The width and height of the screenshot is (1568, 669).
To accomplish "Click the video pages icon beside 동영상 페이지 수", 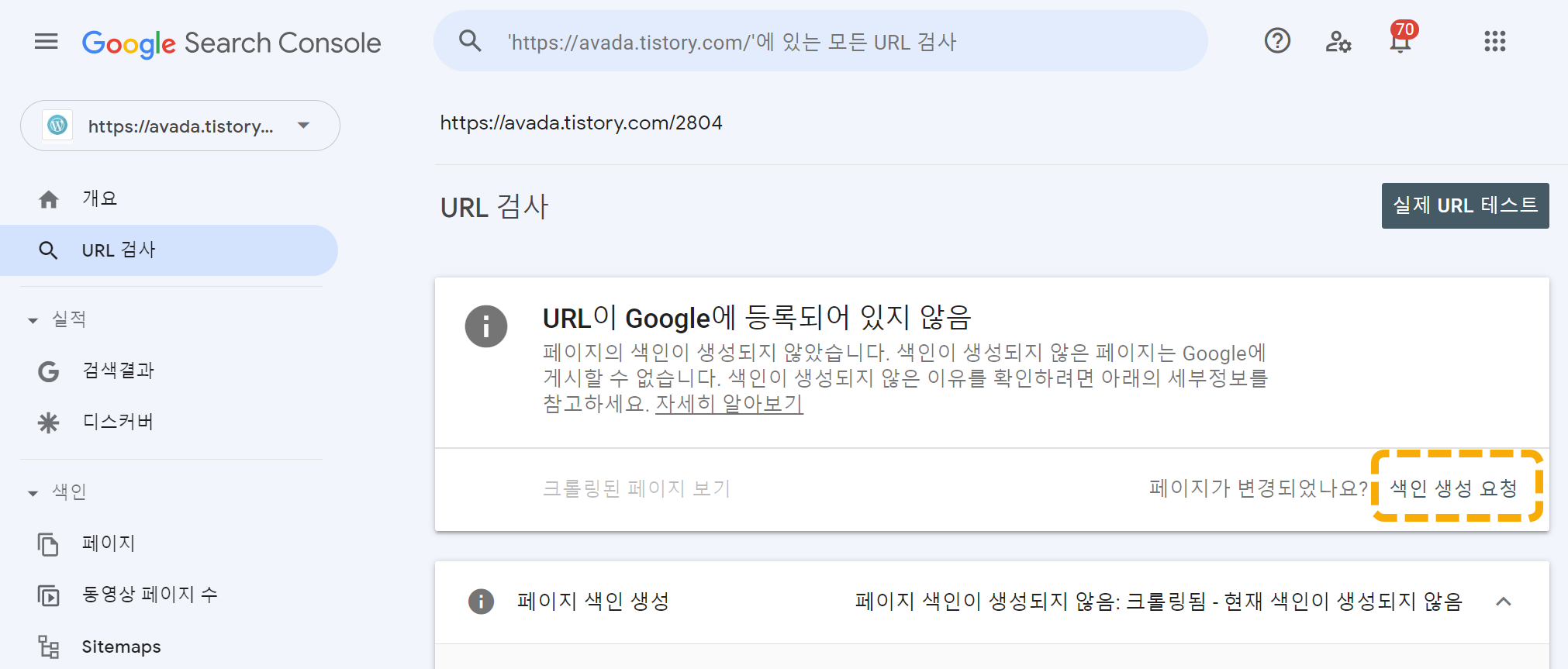I will [x=48, y=595].
